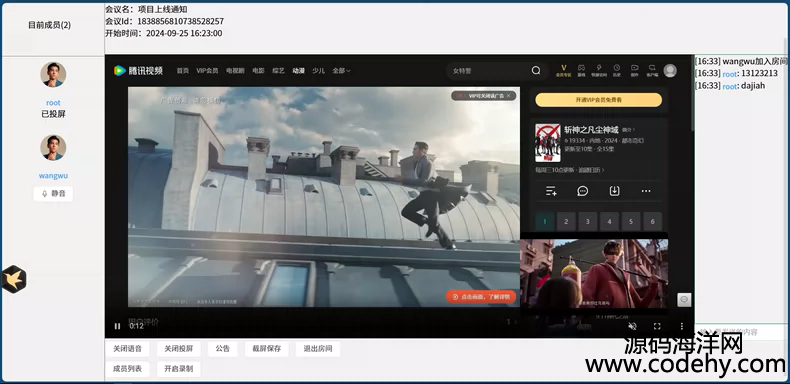Expand the 全部 dropdown in navigation
Screen dimensions: 790x384
(x=341, y=71)
